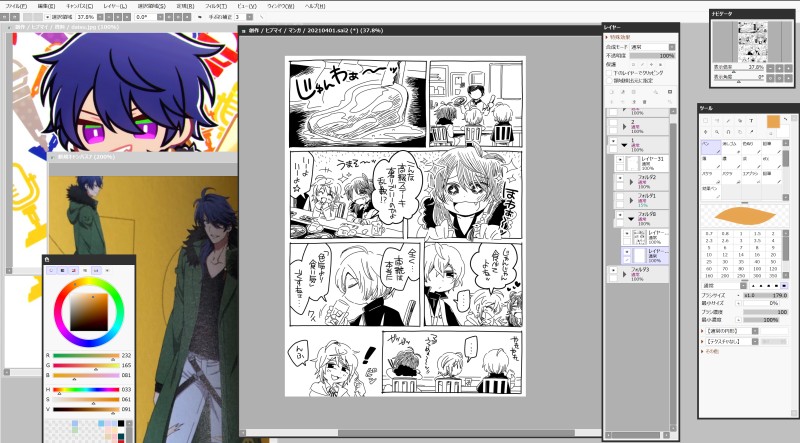This screenshot has height=443, width=800.
Task: Adjust the layer 不透明度 opacity slider
Action: point(653,56)
